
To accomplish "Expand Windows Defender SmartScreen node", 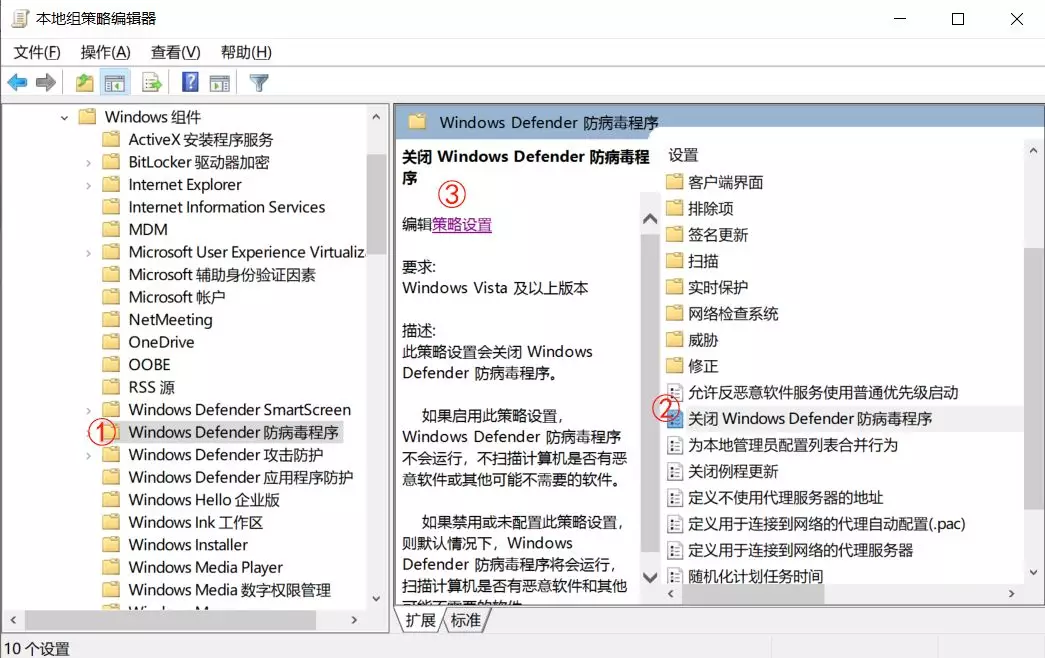I will point(88,410).
